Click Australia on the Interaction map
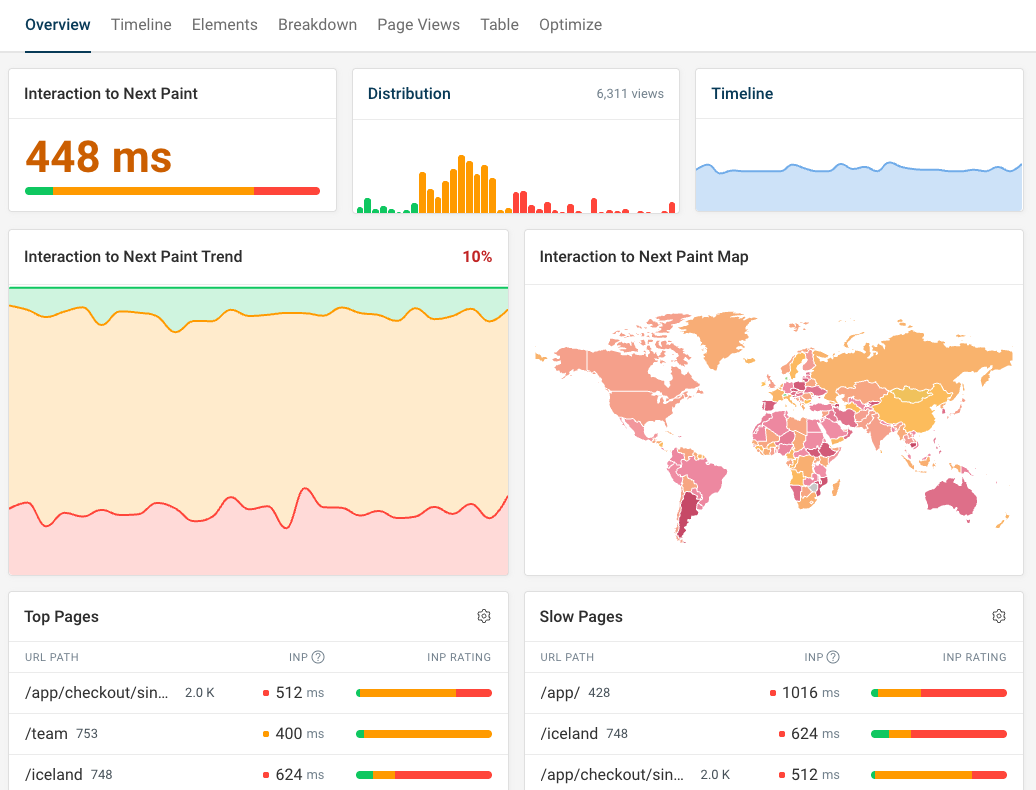This screenshot has width=1036, height=790. [x=951, y=497]
